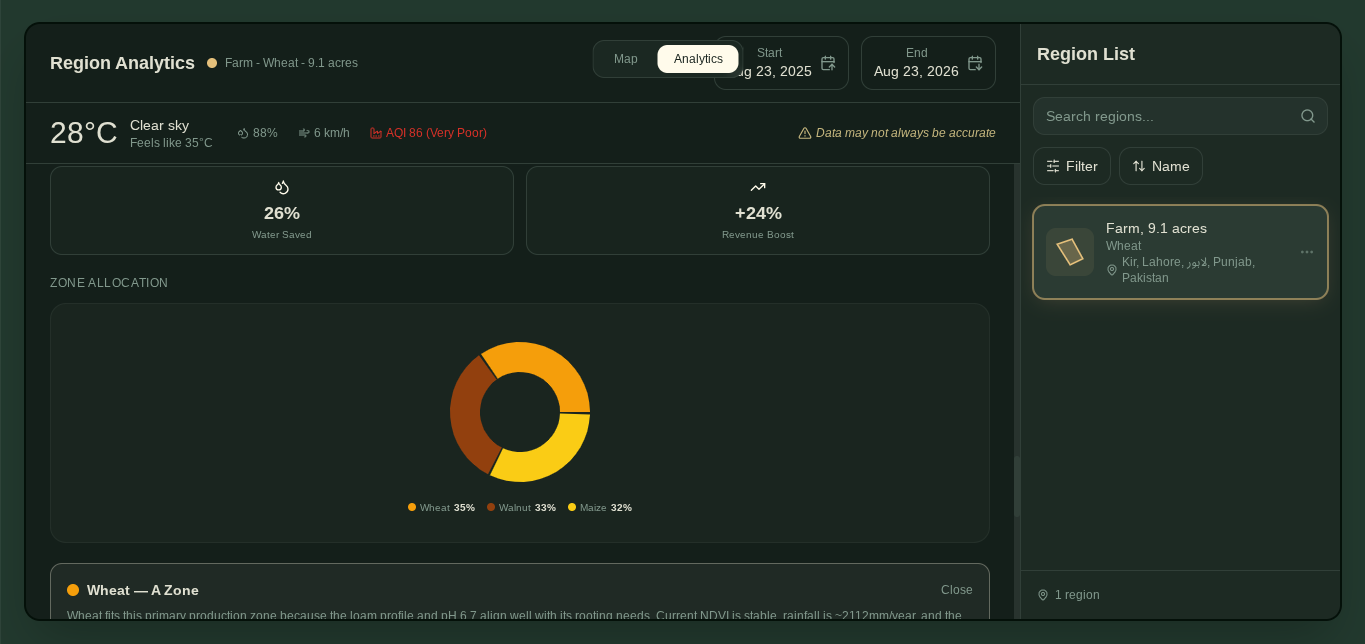Click the Farm - Wheat - 9.1 acres label
Viewport: 1365px width, 644px height.
point(291,63)
